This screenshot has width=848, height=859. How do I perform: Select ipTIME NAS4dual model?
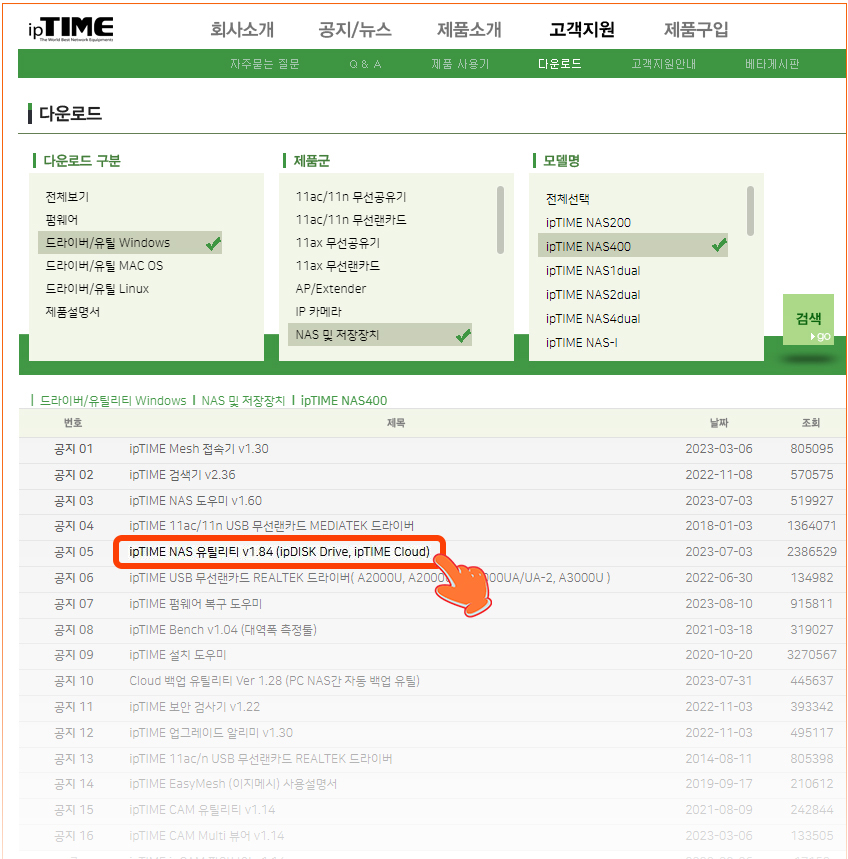(593, 319)
